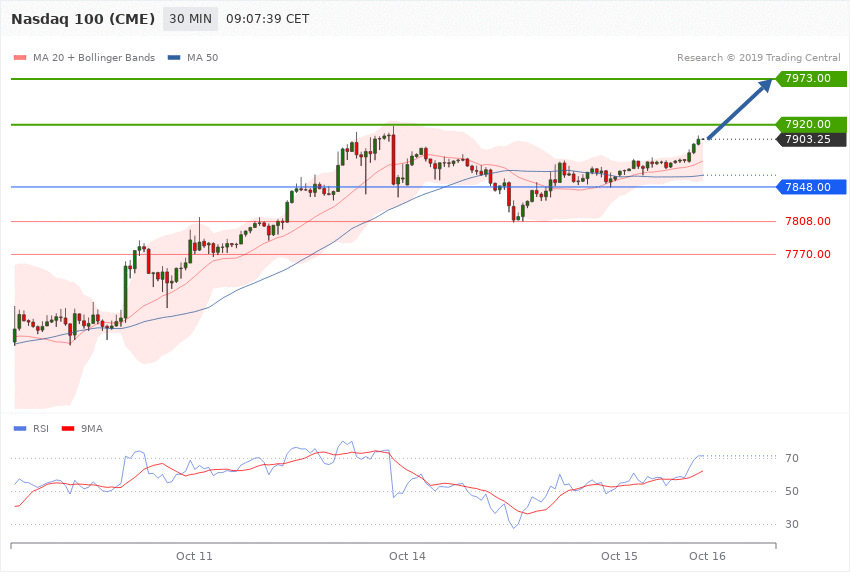The height and width of the screenshot is (576, 850).
Task: Click the Oct 14 date label
Action: coord(407,556)
